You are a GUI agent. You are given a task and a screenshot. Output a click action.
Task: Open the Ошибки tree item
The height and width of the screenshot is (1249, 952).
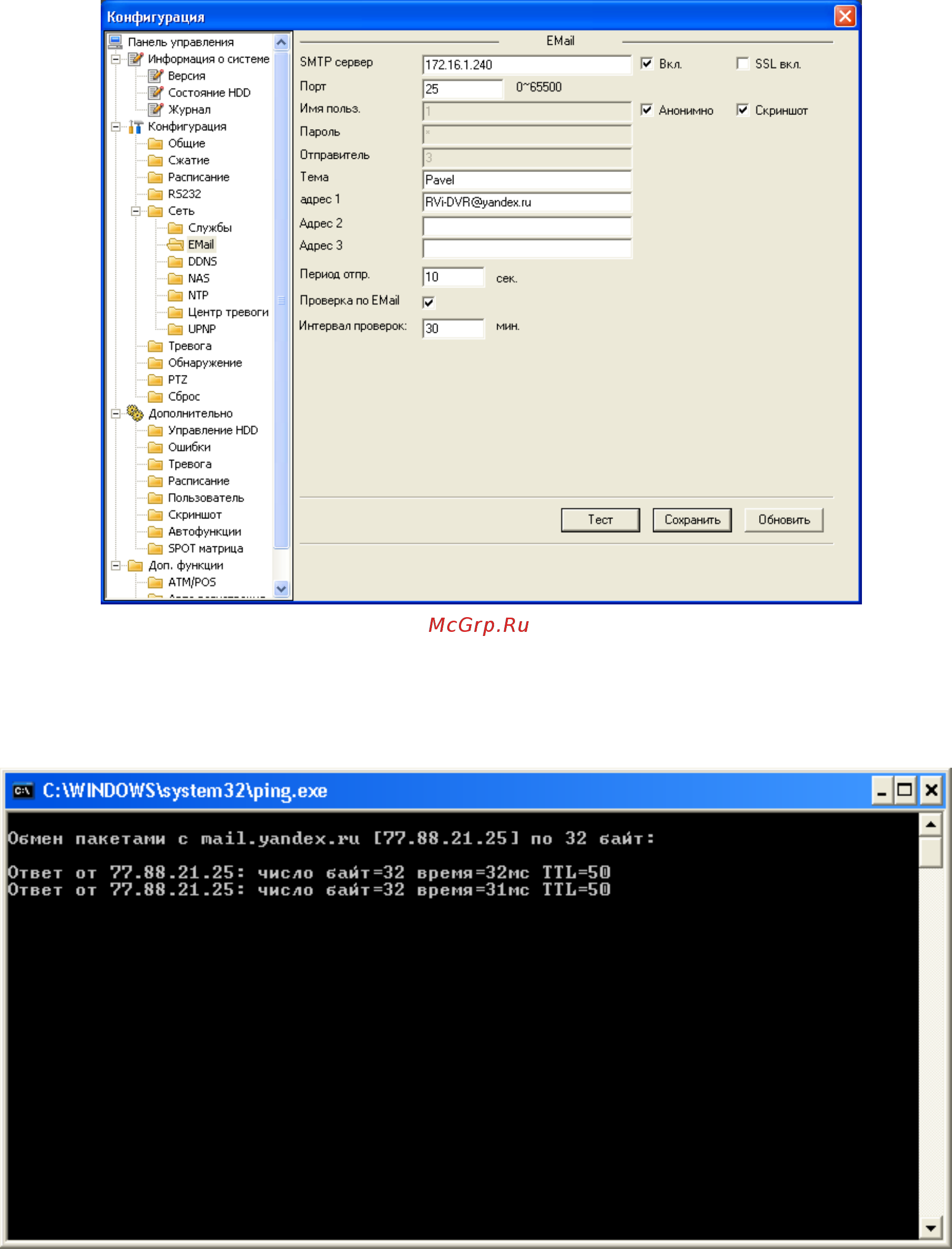tap(189, 447)
